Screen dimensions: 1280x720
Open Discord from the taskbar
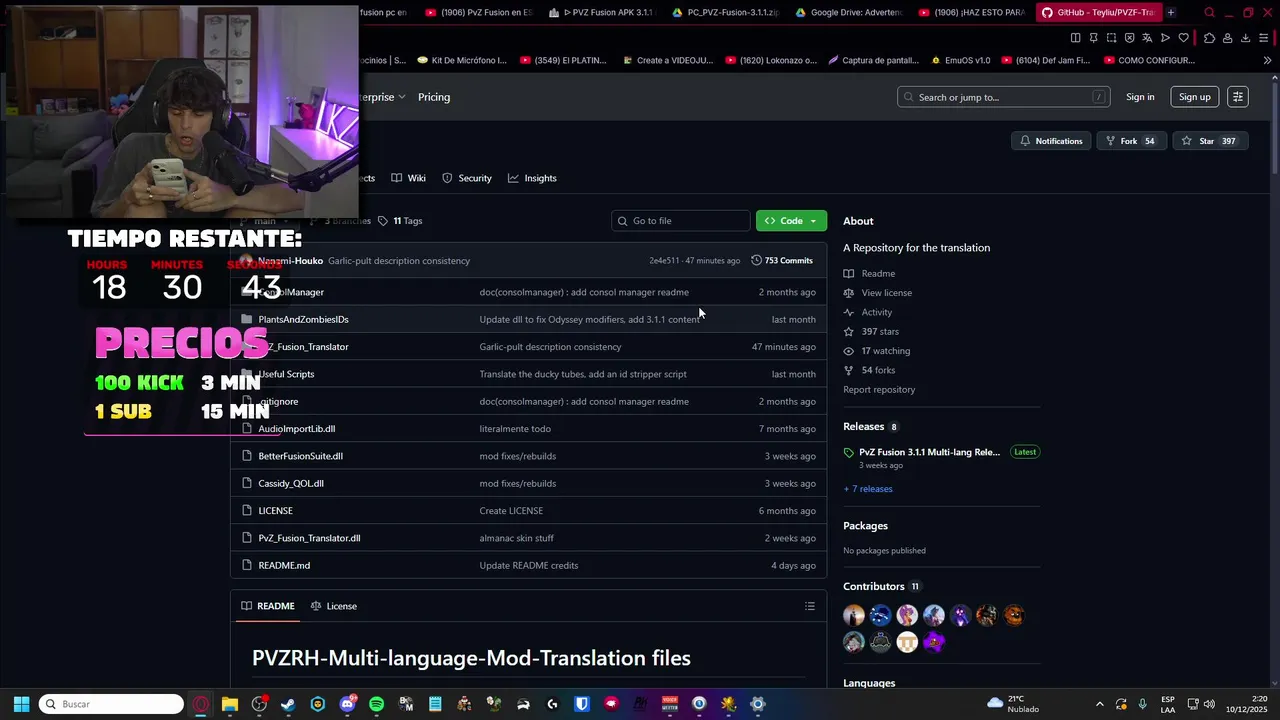347,704
